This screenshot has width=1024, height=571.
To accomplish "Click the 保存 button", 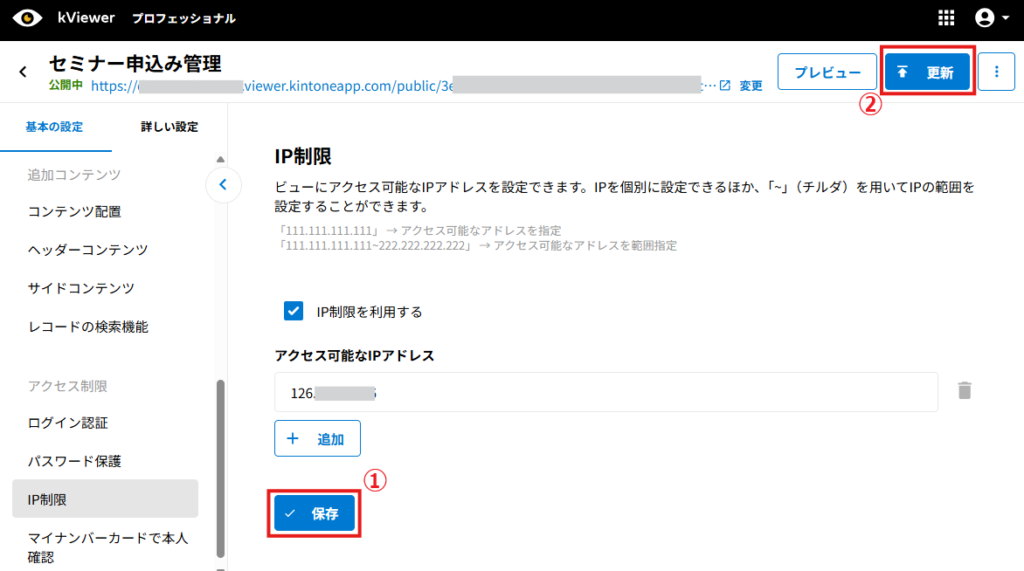I will [x=313, y=514].
